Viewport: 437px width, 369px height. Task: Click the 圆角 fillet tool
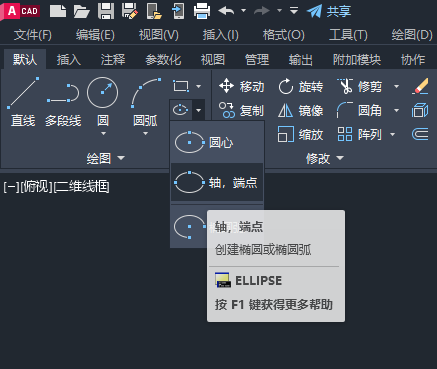click(x=360, y=110)
